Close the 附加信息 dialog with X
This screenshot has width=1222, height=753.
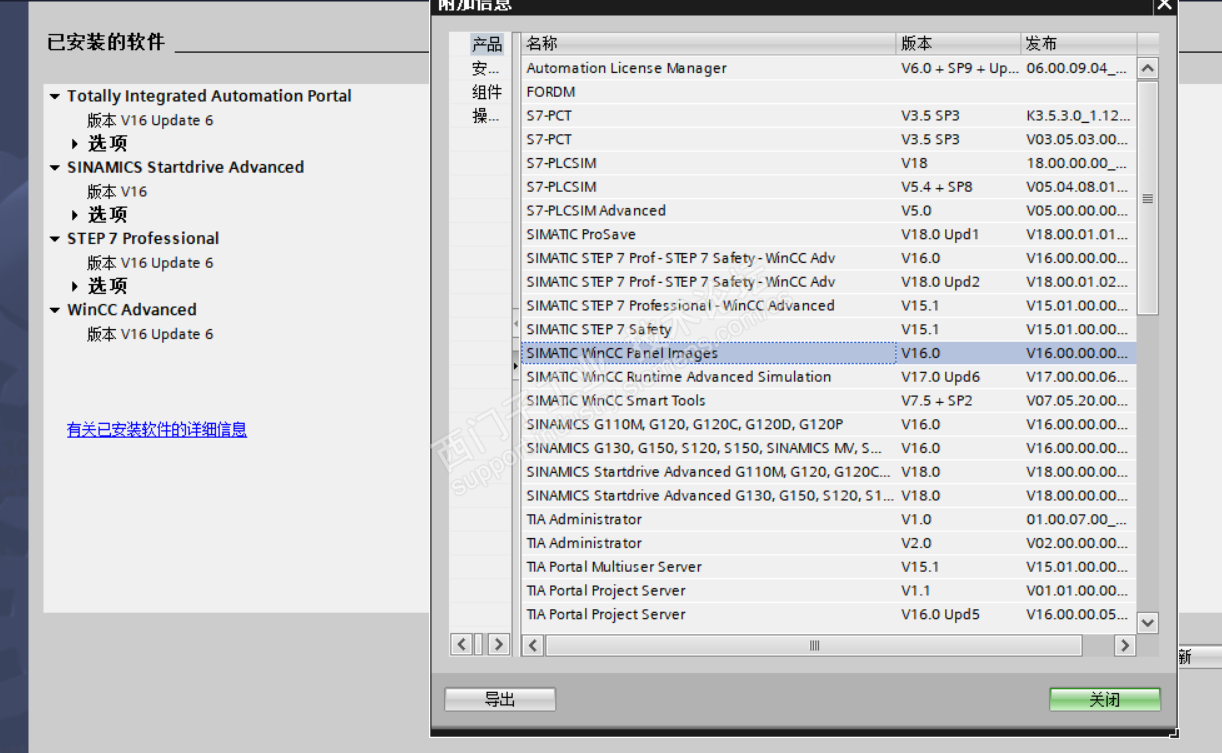point(1164,4)
